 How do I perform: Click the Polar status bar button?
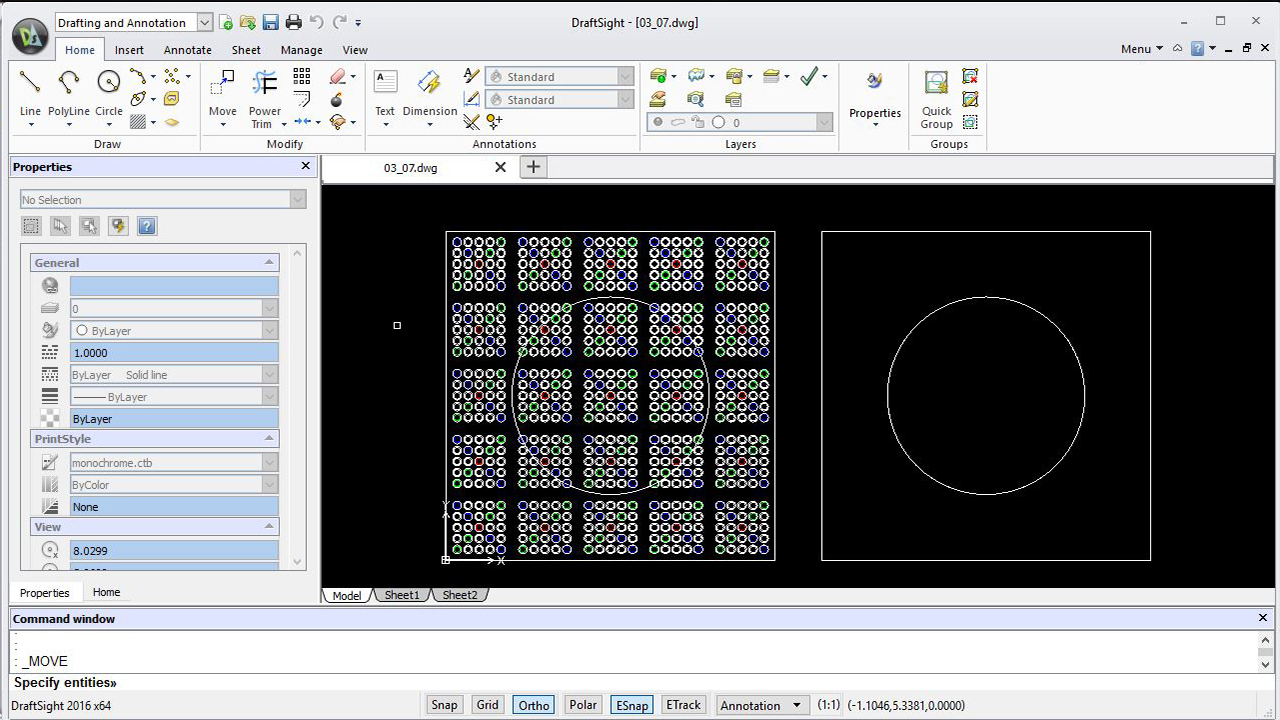click(583, 705)
